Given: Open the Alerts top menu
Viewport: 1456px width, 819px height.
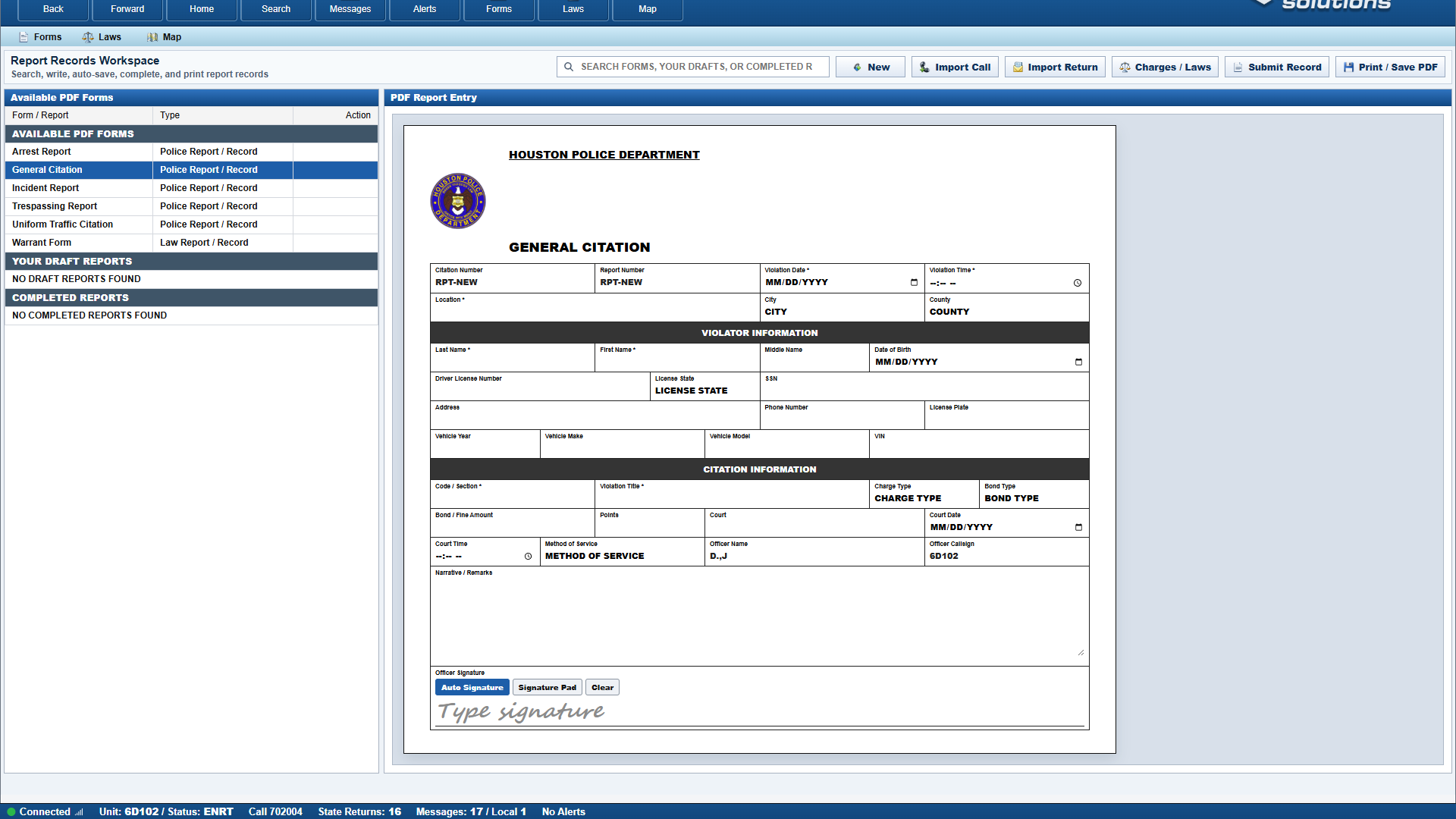Looking at the screenshot, I should [x=425, y=9].
